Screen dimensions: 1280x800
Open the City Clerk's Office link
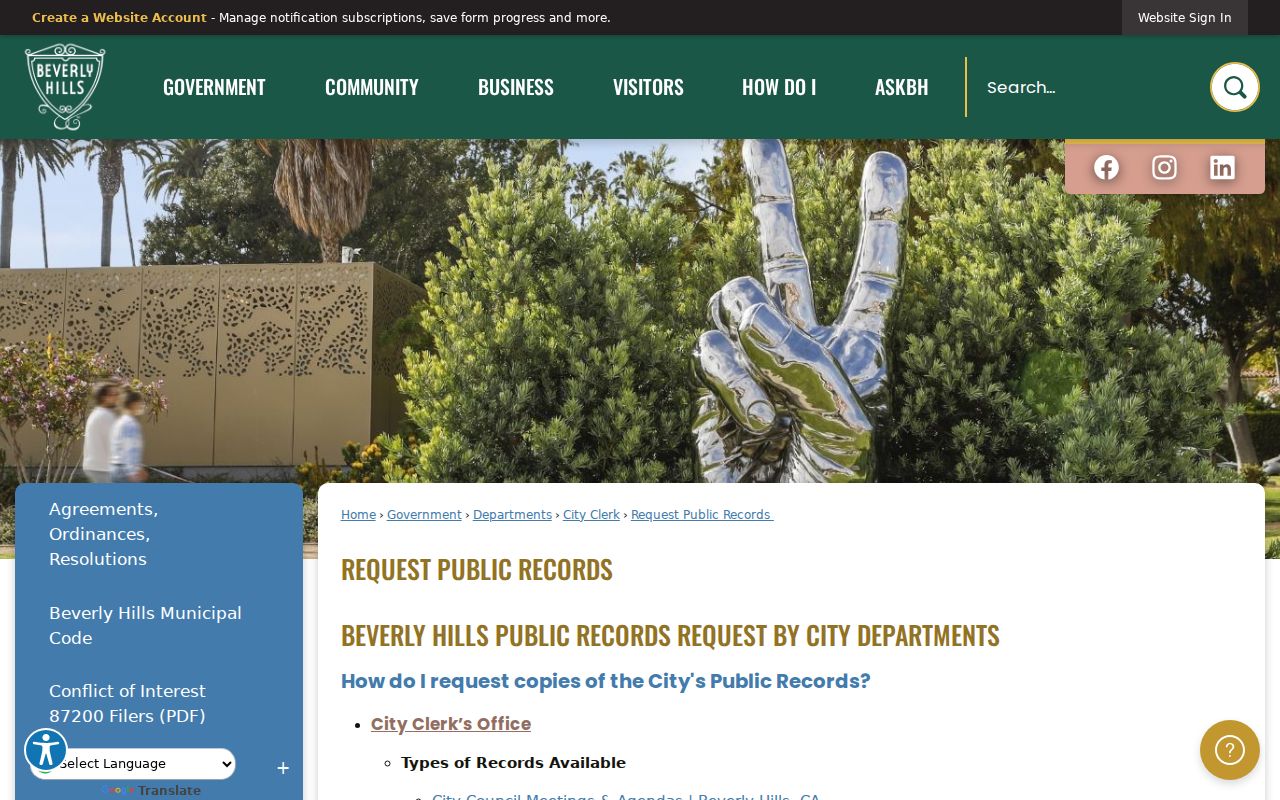tap(451, 724)
